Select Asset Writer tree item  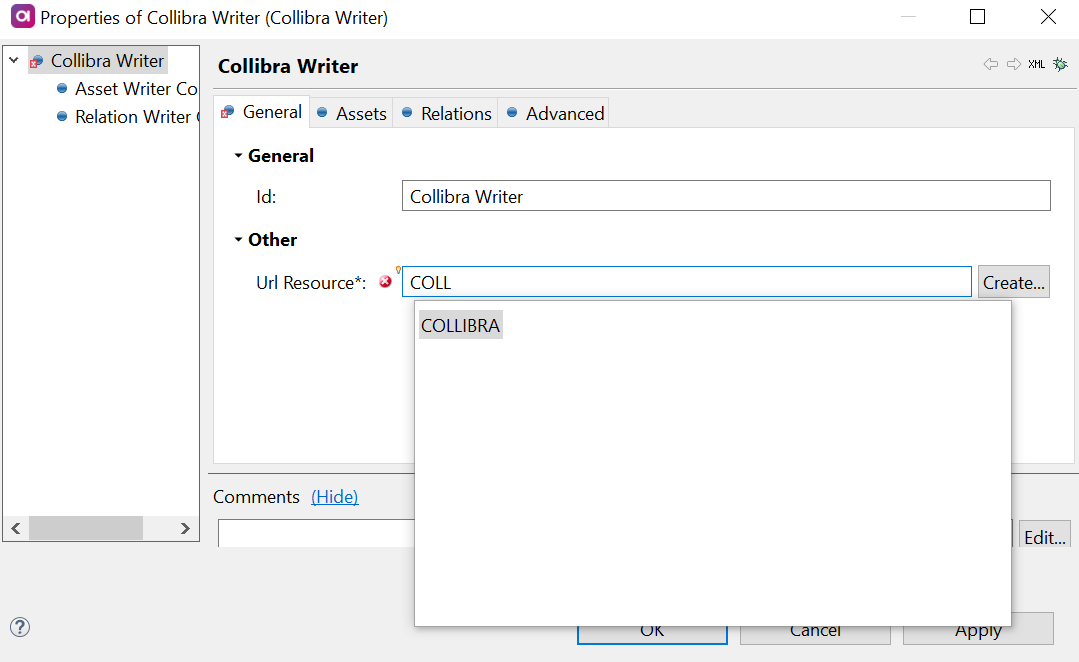pos(135,89)
